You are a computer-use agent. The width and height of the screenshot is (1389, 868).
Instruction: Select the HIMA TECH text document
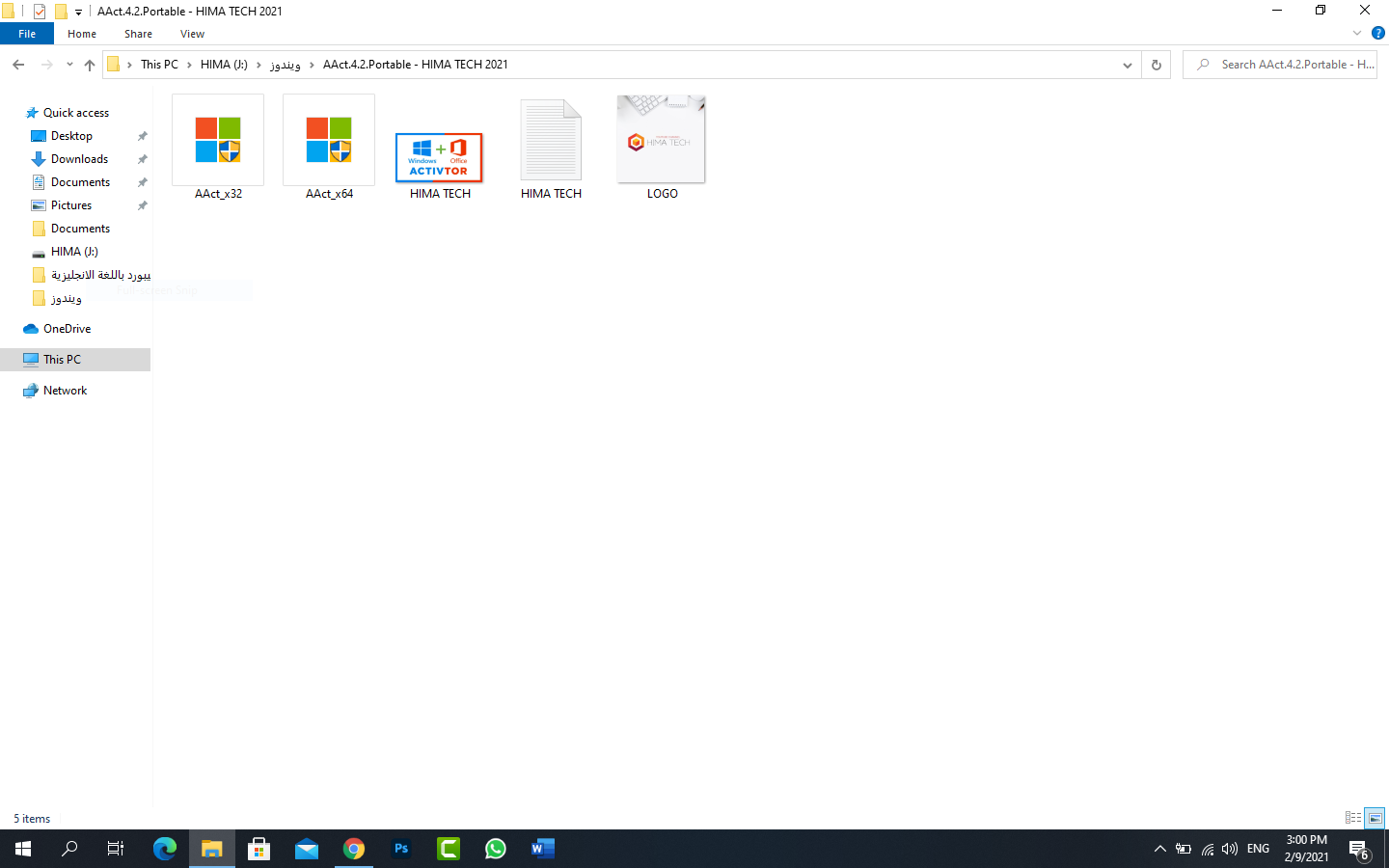[551, 148]
